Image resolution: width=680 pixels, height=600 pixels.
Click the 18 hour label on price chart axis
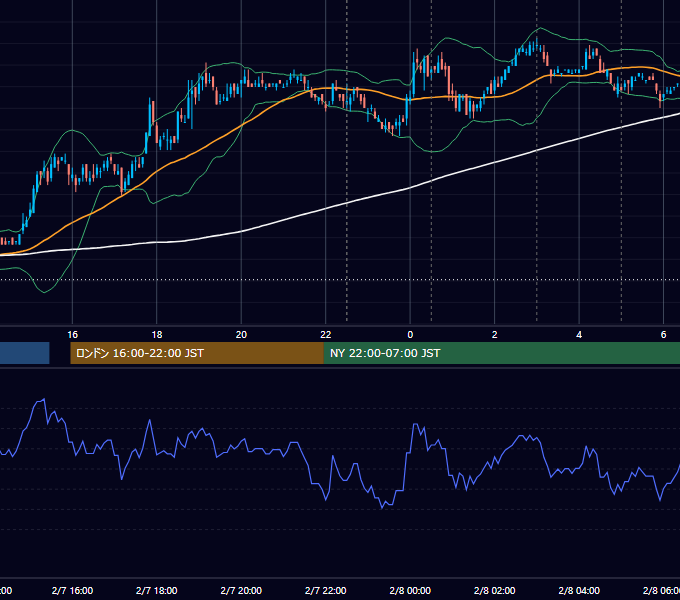tap(157, 335)
